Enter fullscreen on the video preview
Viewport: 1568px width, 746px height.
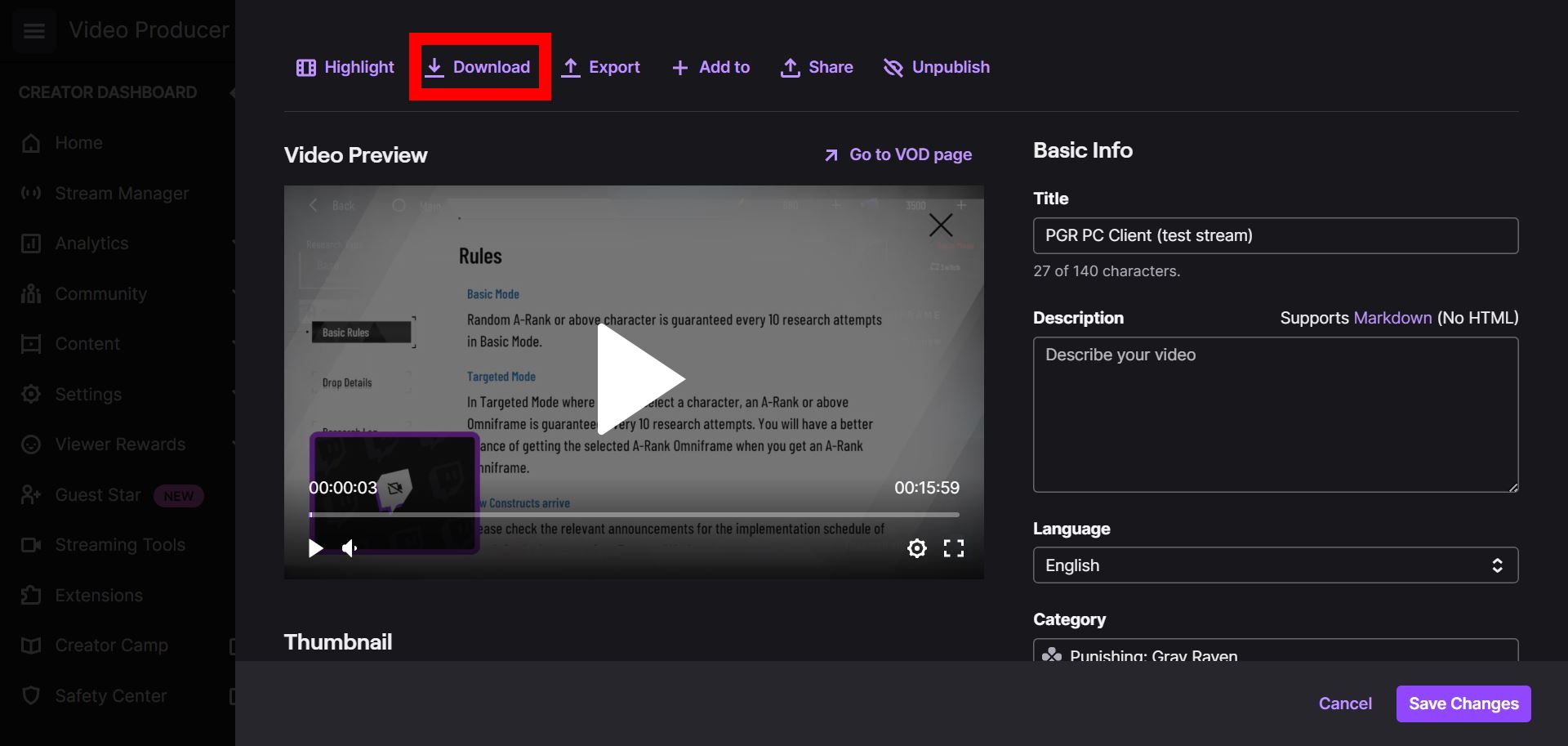(x=954, y=548)
